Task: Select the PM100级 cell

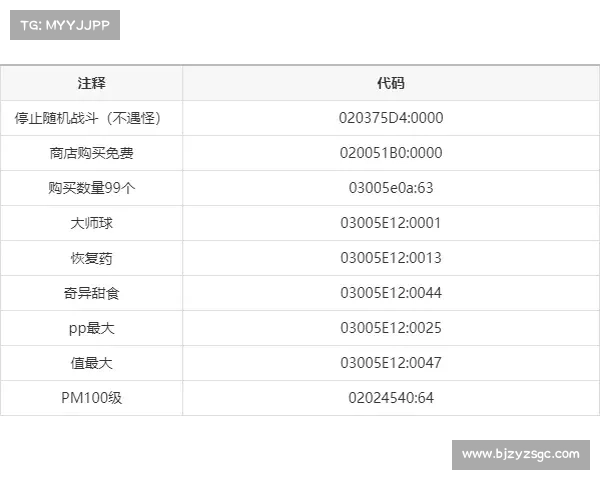Action: pos(91,398)
